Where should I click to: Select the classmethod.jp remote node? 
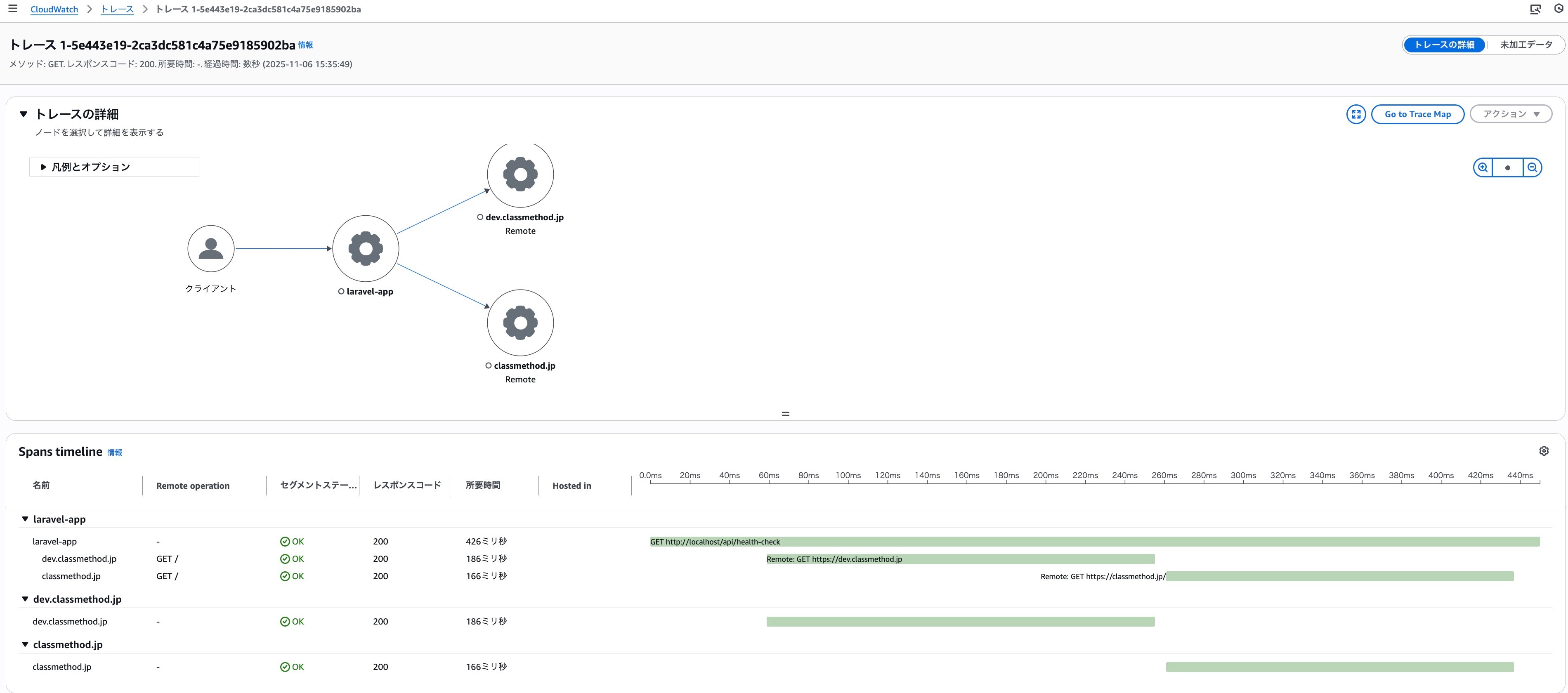520,323
